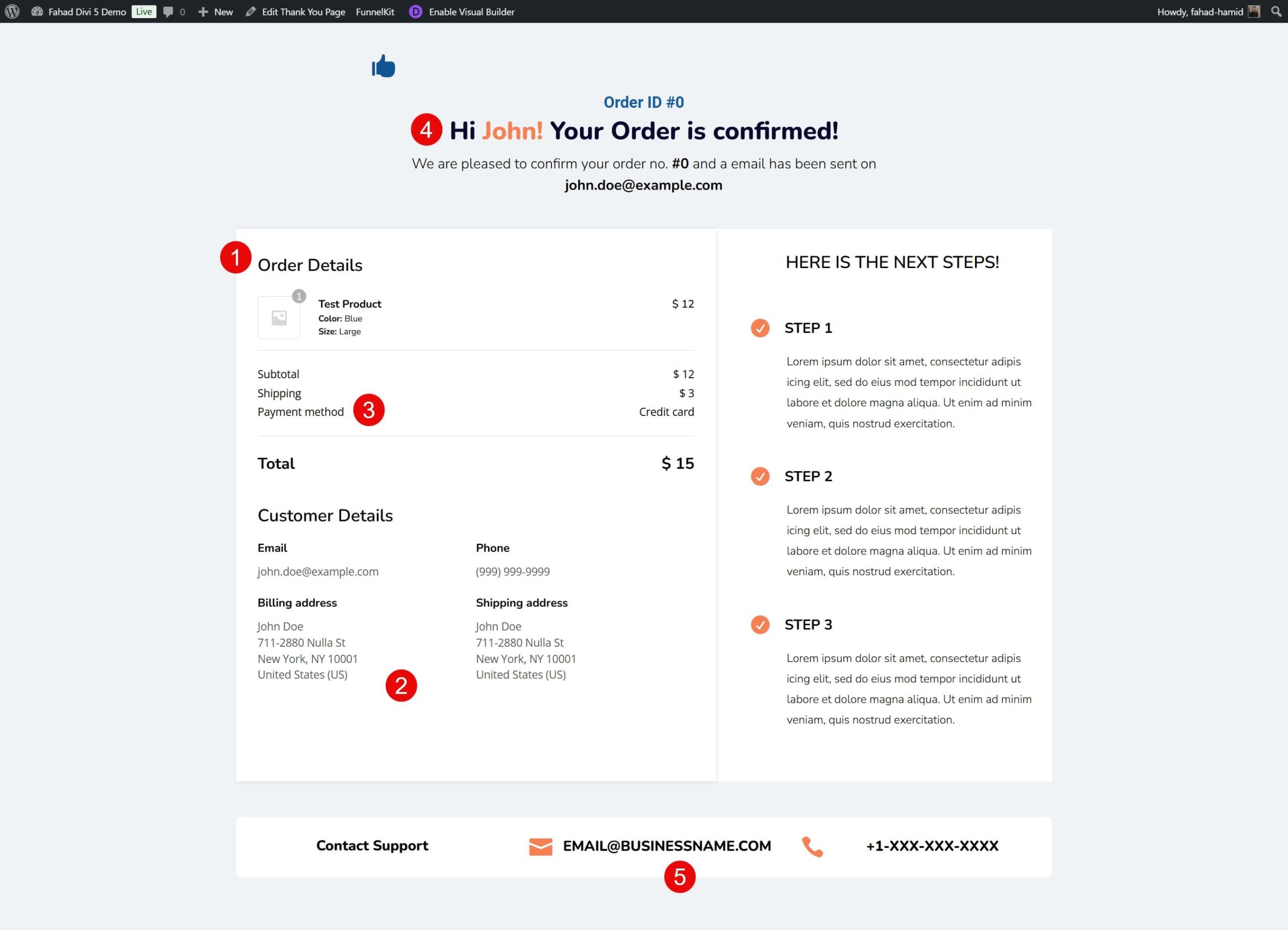Expand the Order Details section

coord(310,264)
